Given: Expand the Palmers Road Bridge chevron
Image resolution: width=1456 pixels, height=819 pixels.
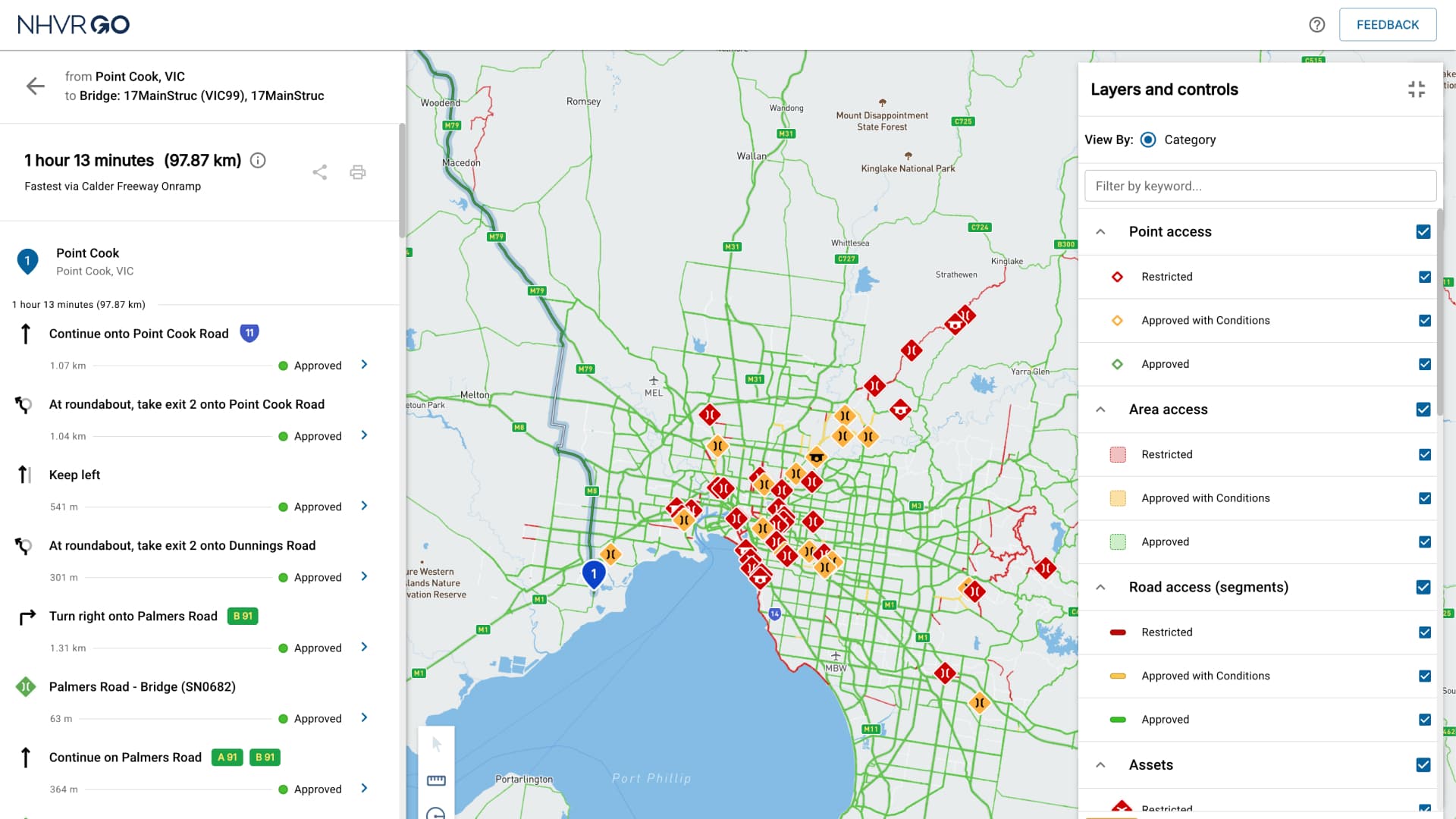Looking at the screenshot, I should point(364,717).
